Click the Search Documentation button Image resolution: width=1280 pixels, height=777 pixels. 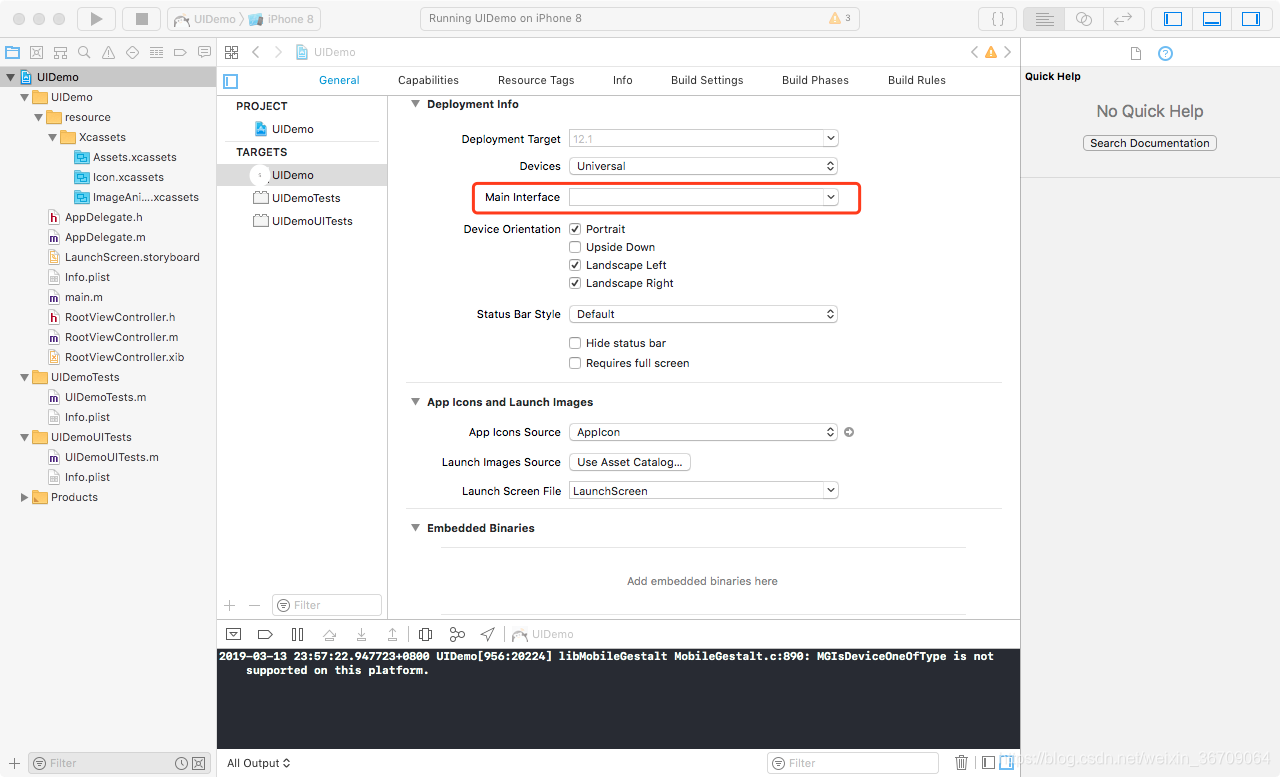click(x=1150, y=143)
